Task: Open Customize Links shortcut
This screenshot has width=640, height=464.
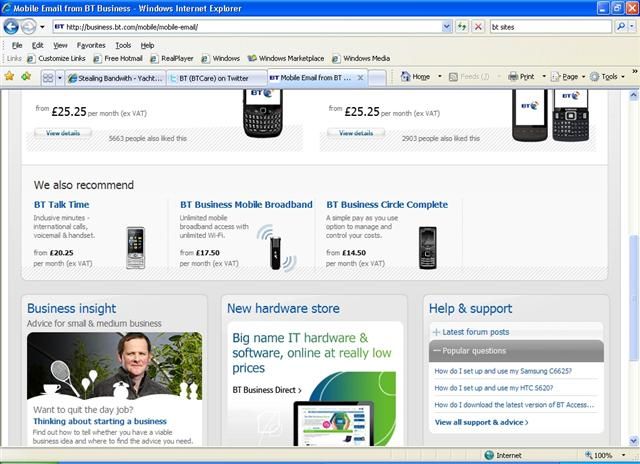Action: click(56, 58)
